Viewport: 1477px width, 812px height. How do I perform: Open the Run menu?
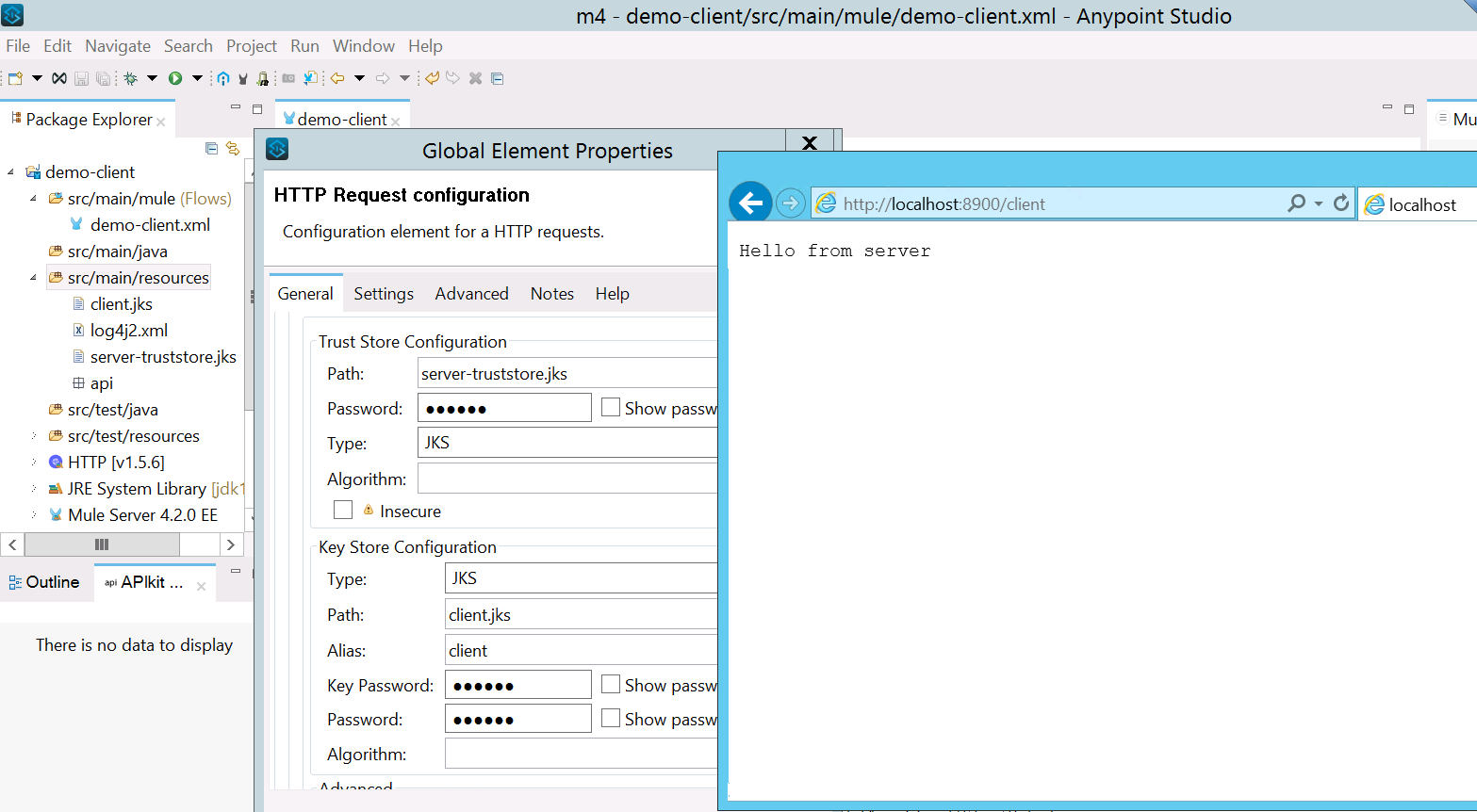coord(304,46)
